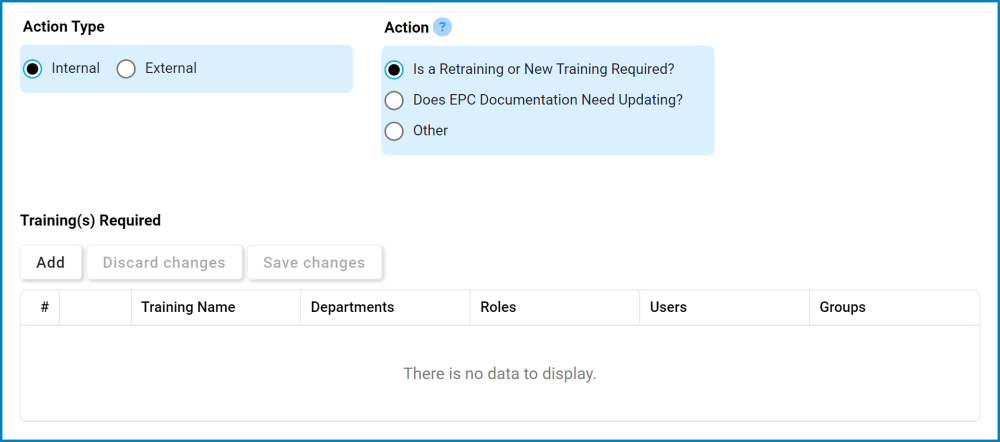Click the Groups column header

coord(842,307)
